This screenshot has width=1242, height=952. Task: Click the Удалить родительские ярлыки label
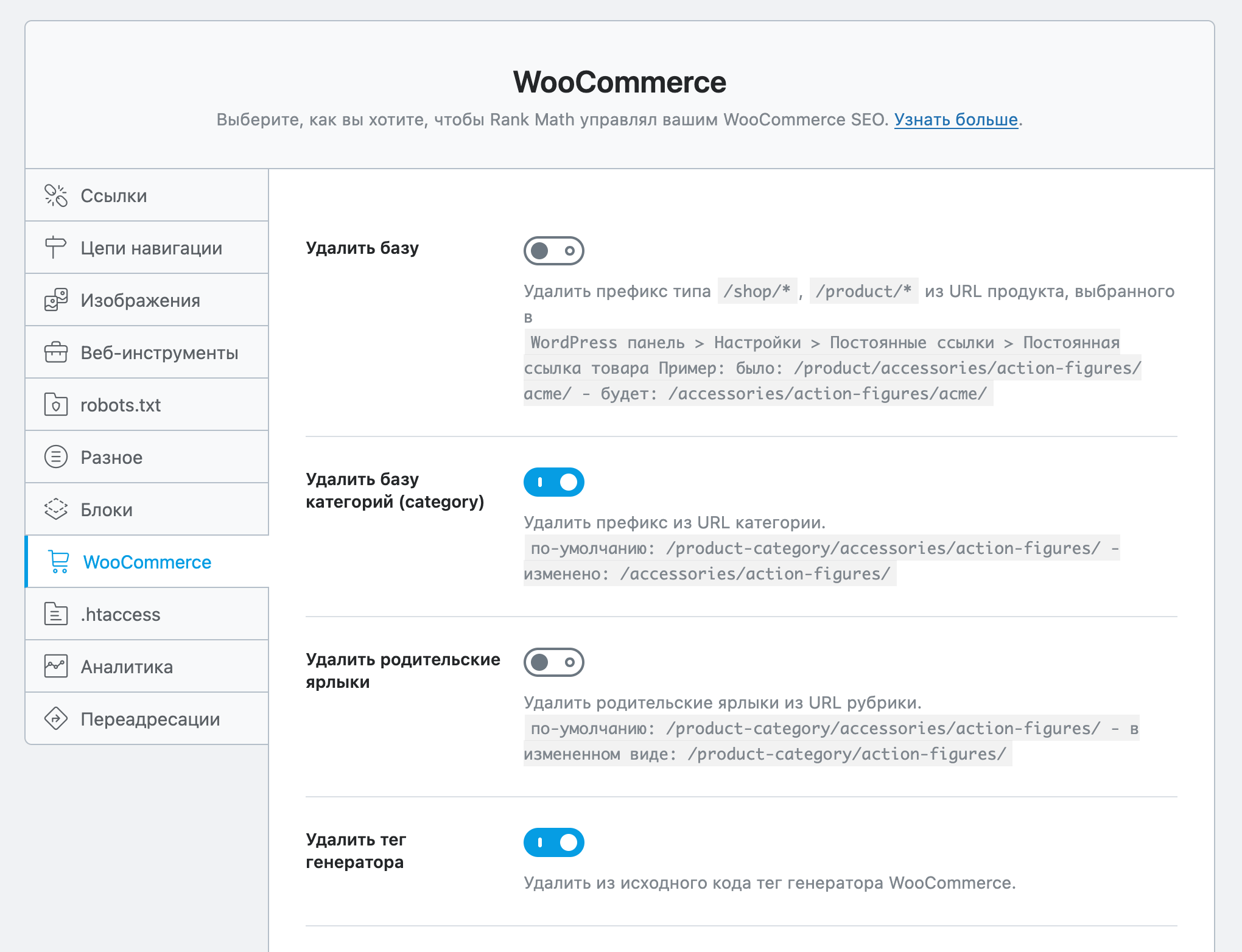[x=403, y=671]
